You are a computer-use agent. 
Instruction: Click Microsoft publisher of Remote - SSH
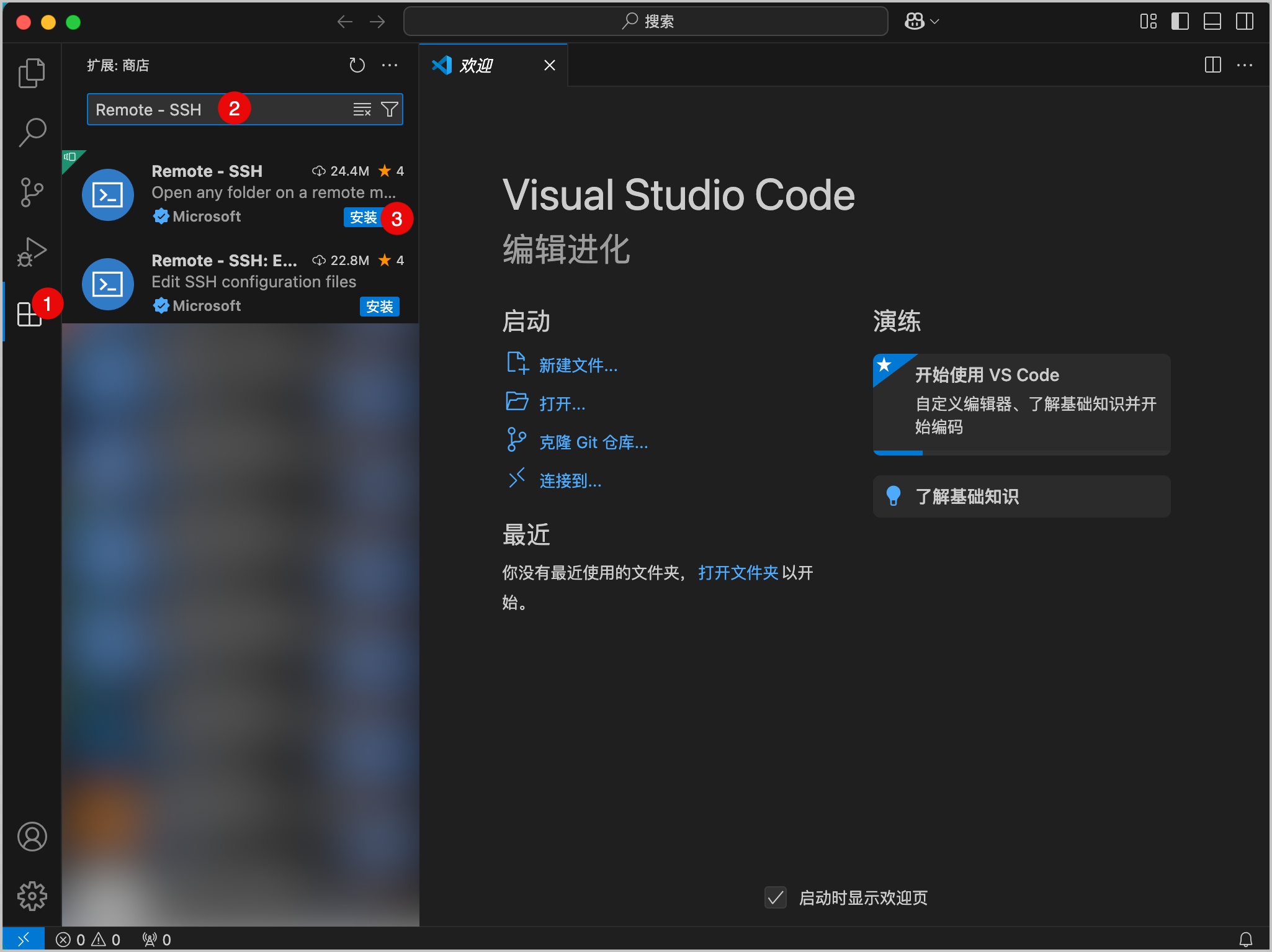[206, 217]
